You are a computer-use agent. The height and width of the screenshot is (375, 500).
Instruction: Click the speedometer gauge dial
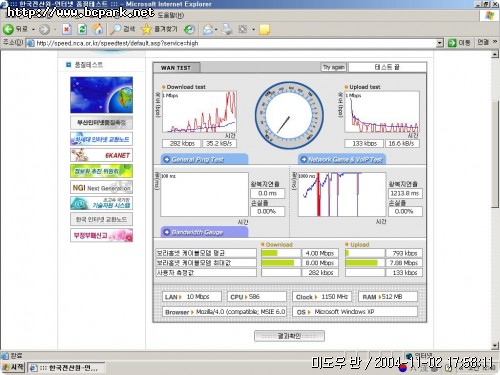(x=289, y=116)
